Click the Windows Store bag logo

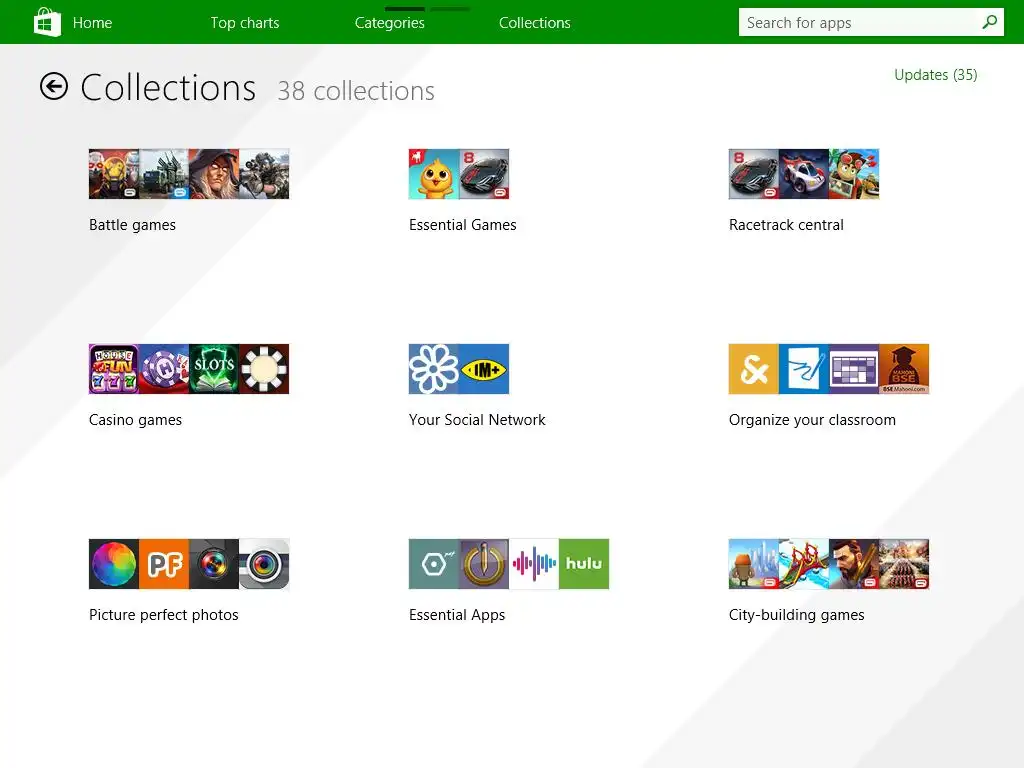[x=47, y=22]
